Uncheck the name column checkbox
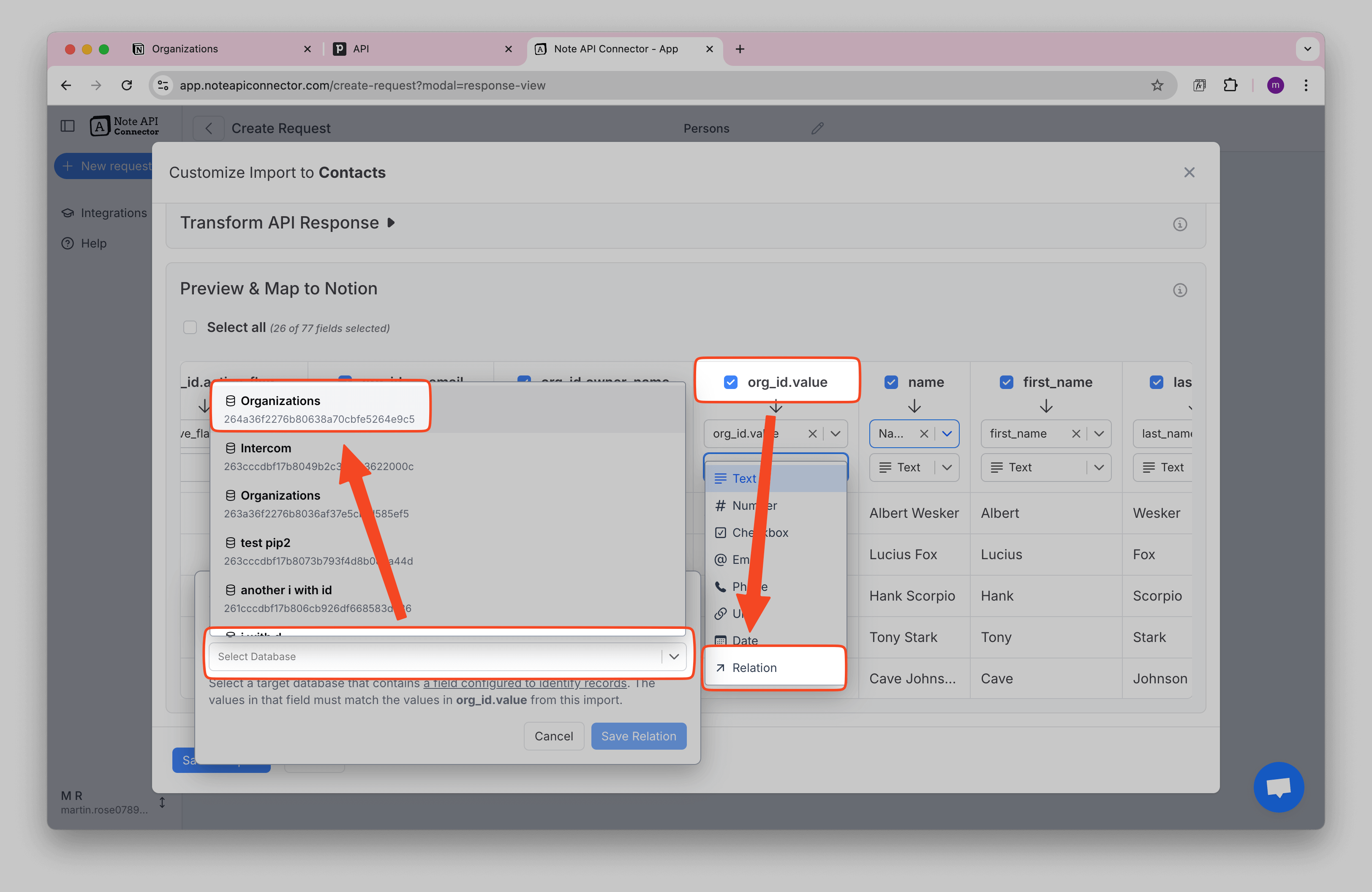This screenshot has height=892, width=1372. [891, 382]
